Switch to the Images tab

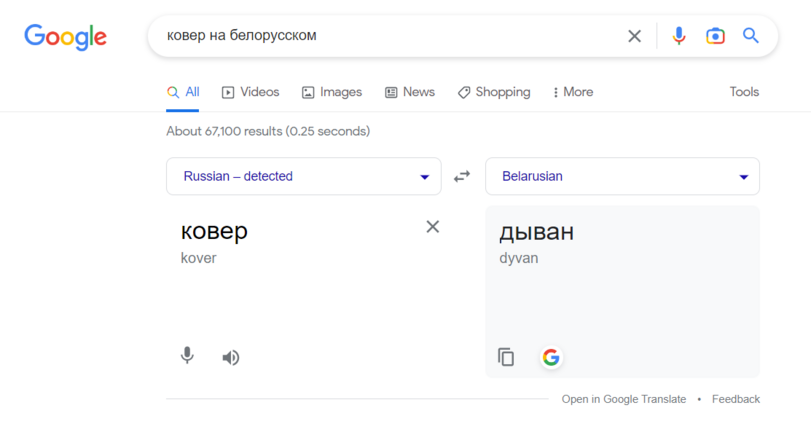pos(332,92)
